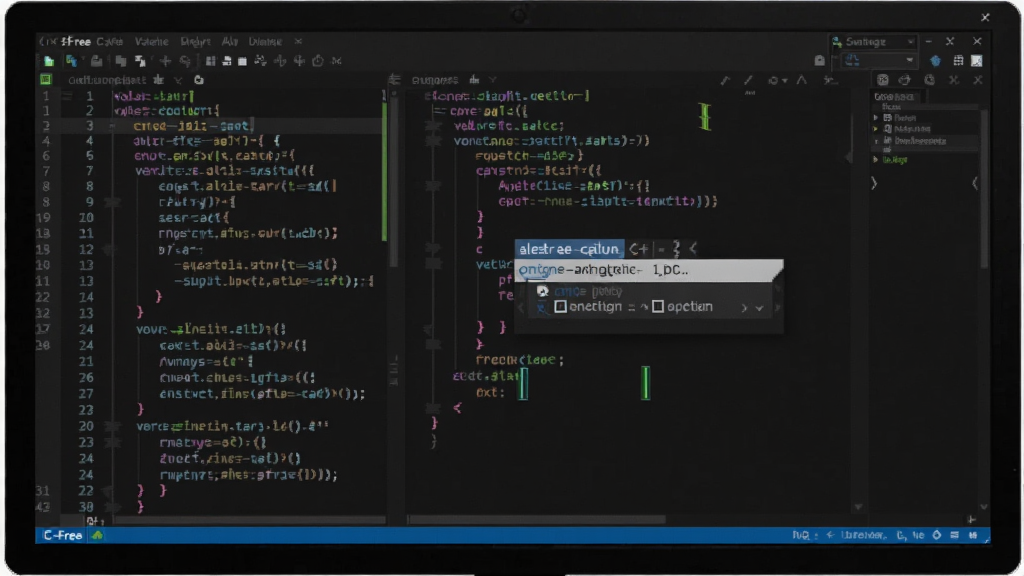Image resolution: width=1024 pixels, height=576 pixels.
Task: Switch to the left editor's file tab
Action: coord(106,80)
